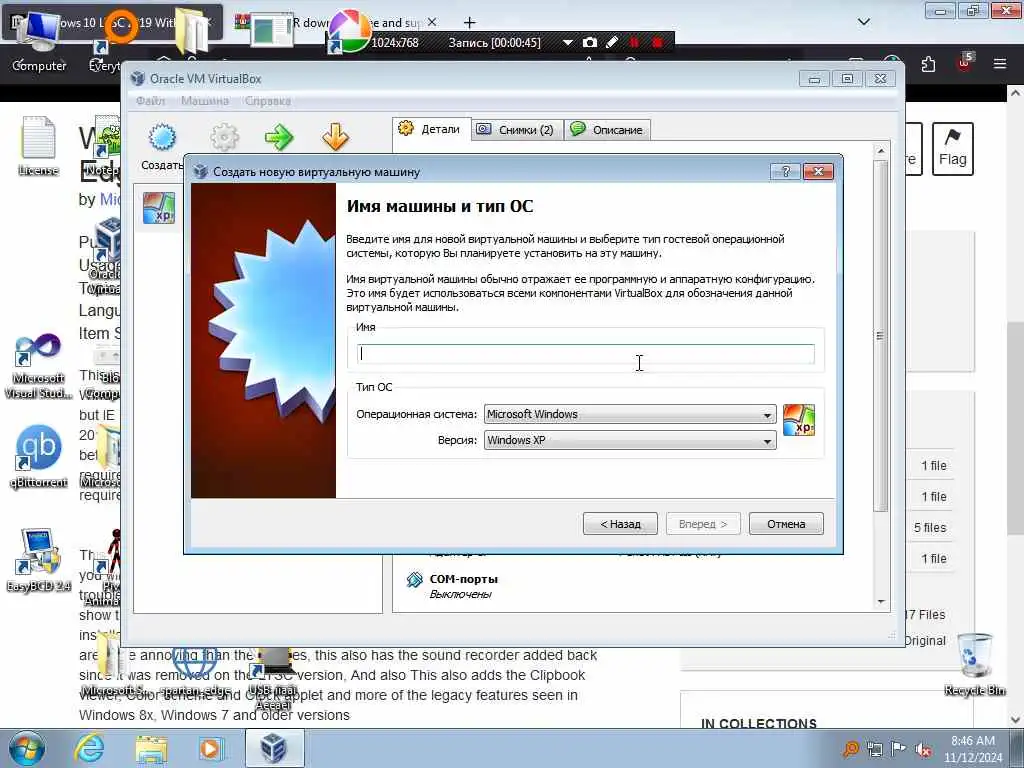Click the gear settings icon in VirtualBox toolbar
Image resolution: width=1024 pixels, height=768 pixels.
(x=225, y=137)
